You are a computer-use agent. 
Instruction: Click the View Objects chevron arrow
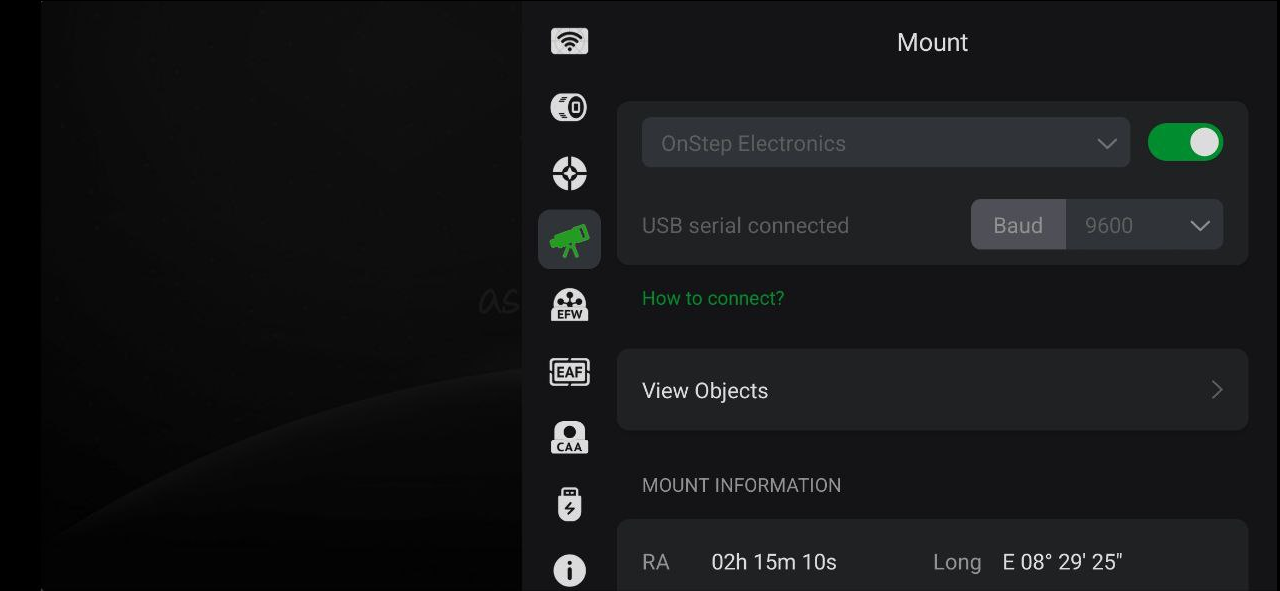pos(1217,390)
